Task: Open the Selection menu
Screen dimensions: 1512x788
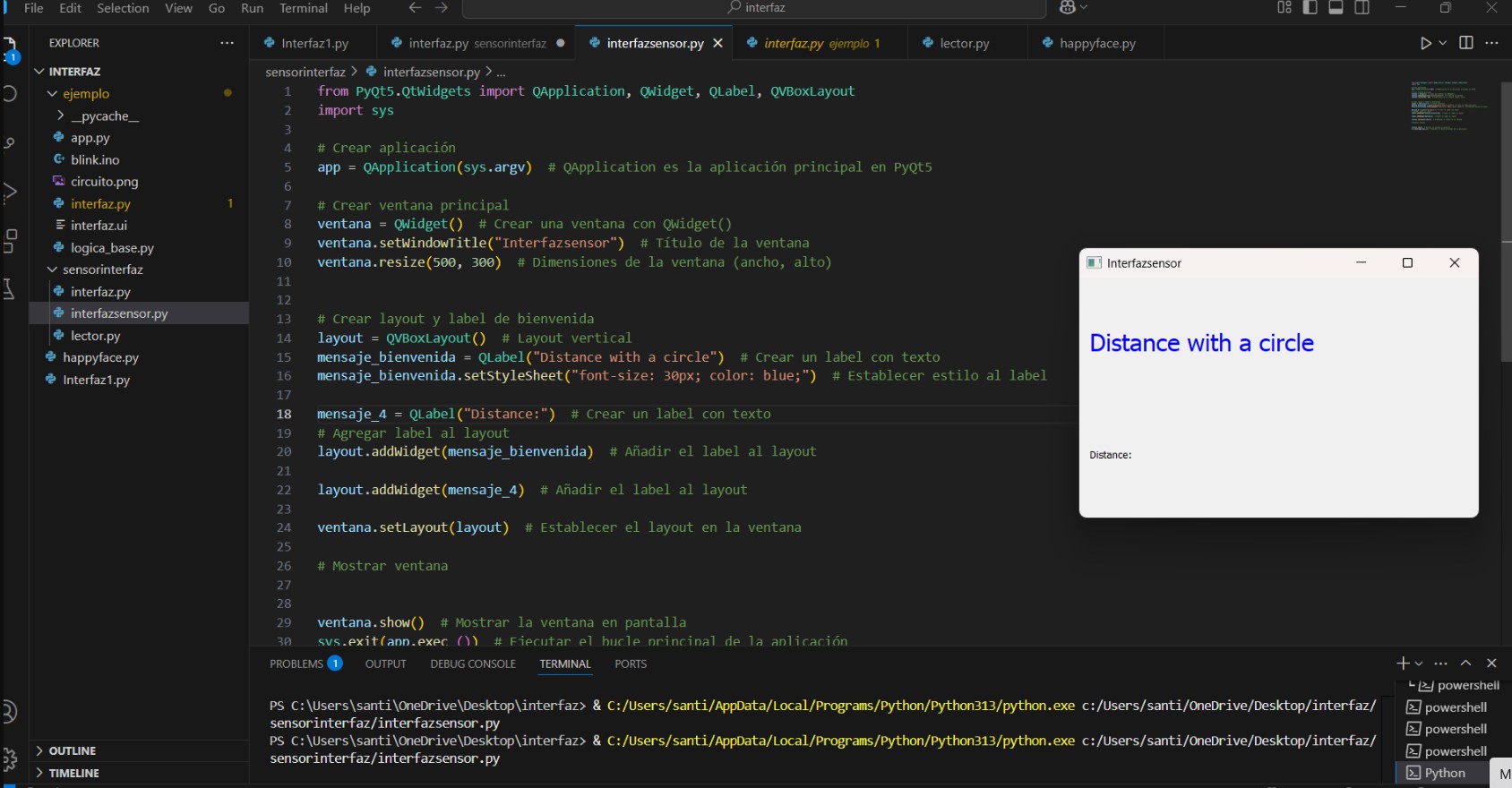Action: [x=123, y=8]
